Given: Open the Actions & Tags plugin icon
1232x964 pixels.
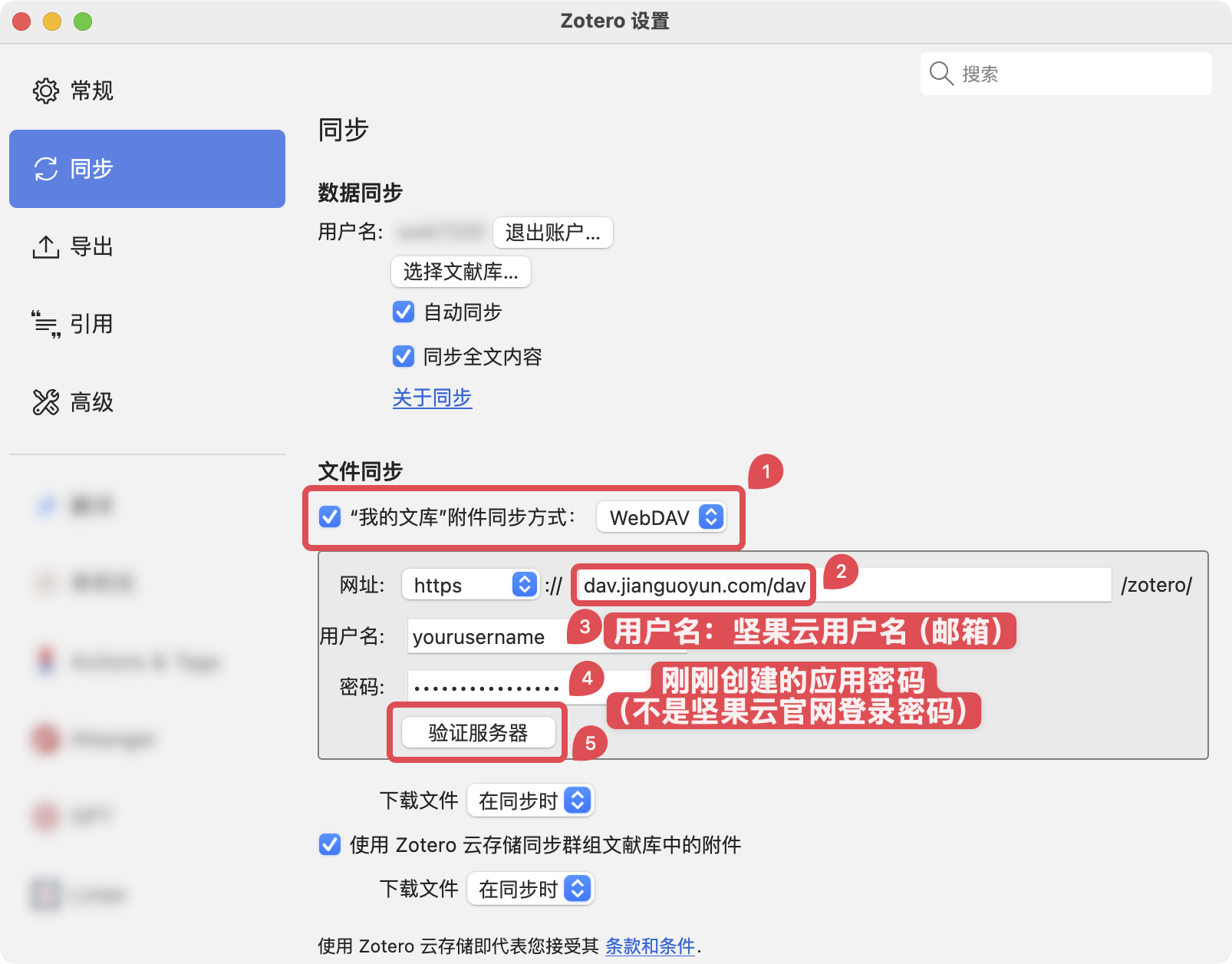Looking at the screenshot, I should point(46,662).
